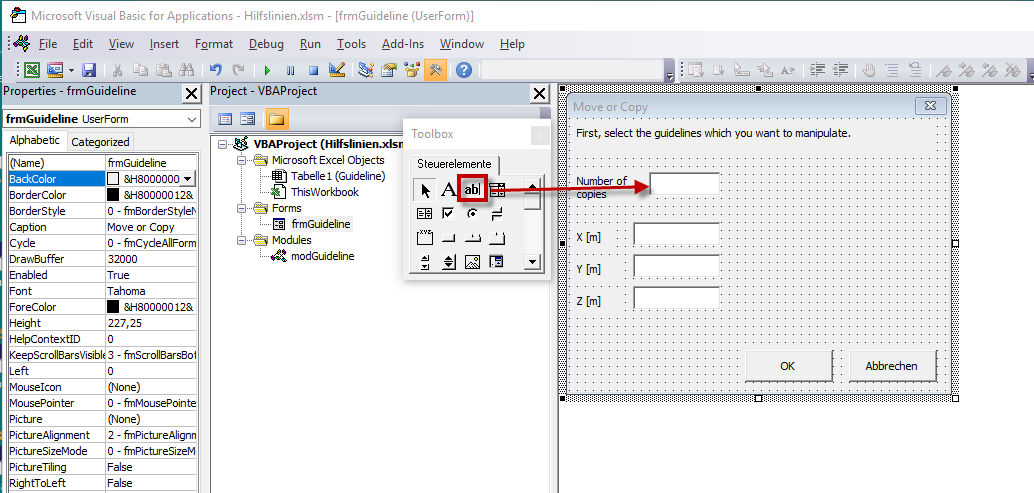
Task: Click the Outdent icon in Edit toolbar
Action: click(840, 69)
